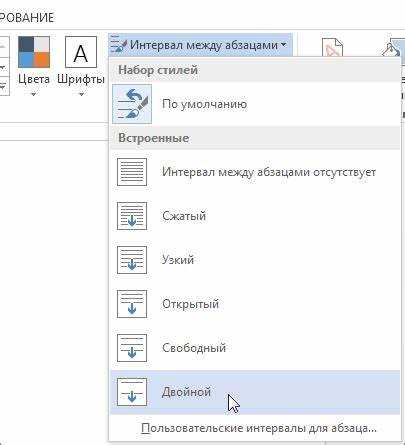Open the Fonts theme button with letter A
The image size is (405, 445).
pos(81,52)
